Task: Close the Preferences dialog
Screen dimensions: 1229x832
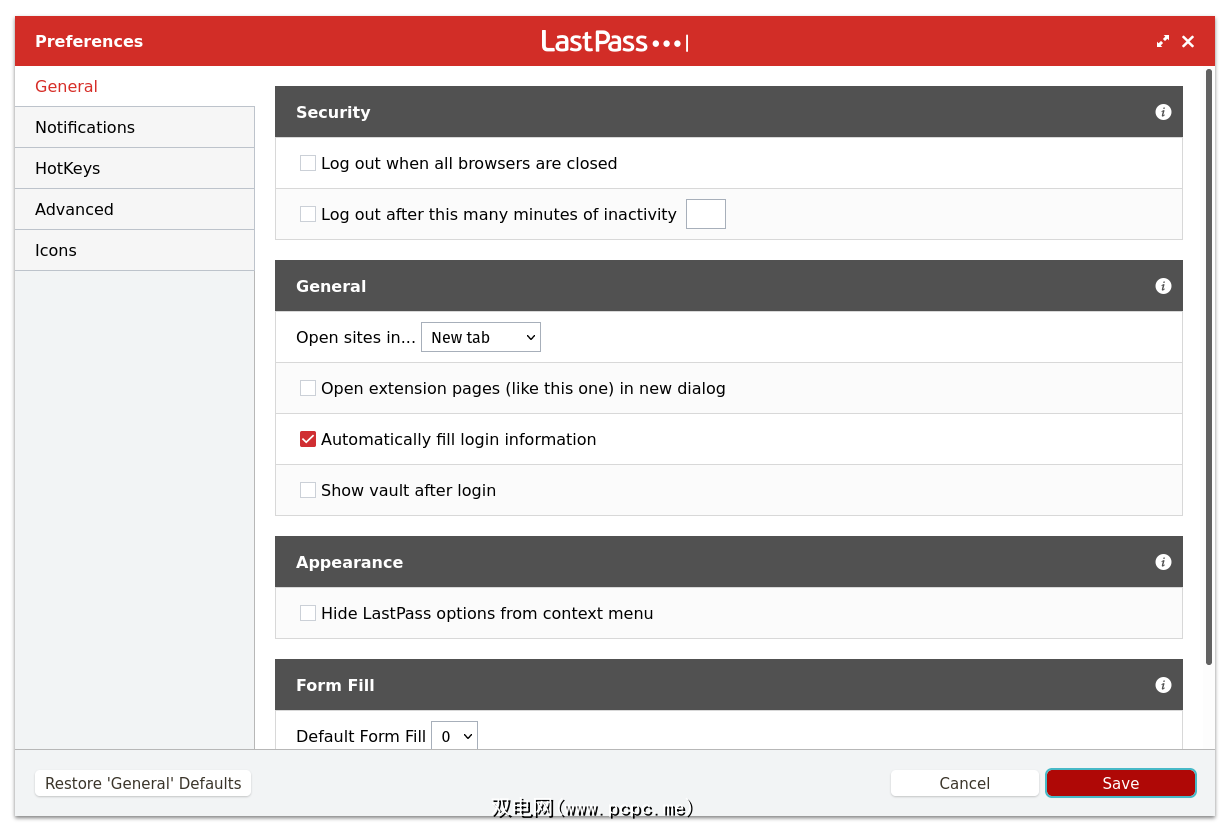Action: click(x=1188, y=41)
